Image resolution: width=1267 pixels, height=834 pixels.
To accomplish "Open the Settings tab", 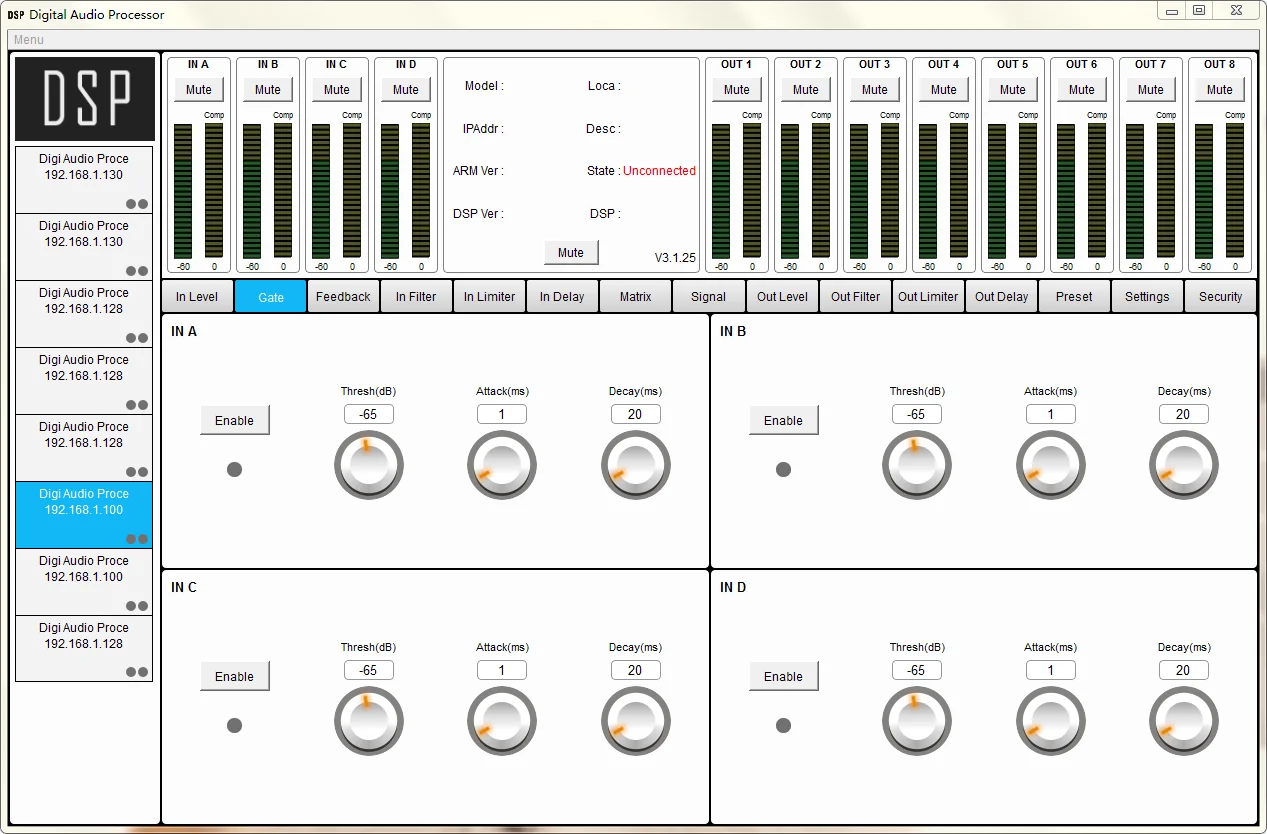I will (x=1147, y=296).
